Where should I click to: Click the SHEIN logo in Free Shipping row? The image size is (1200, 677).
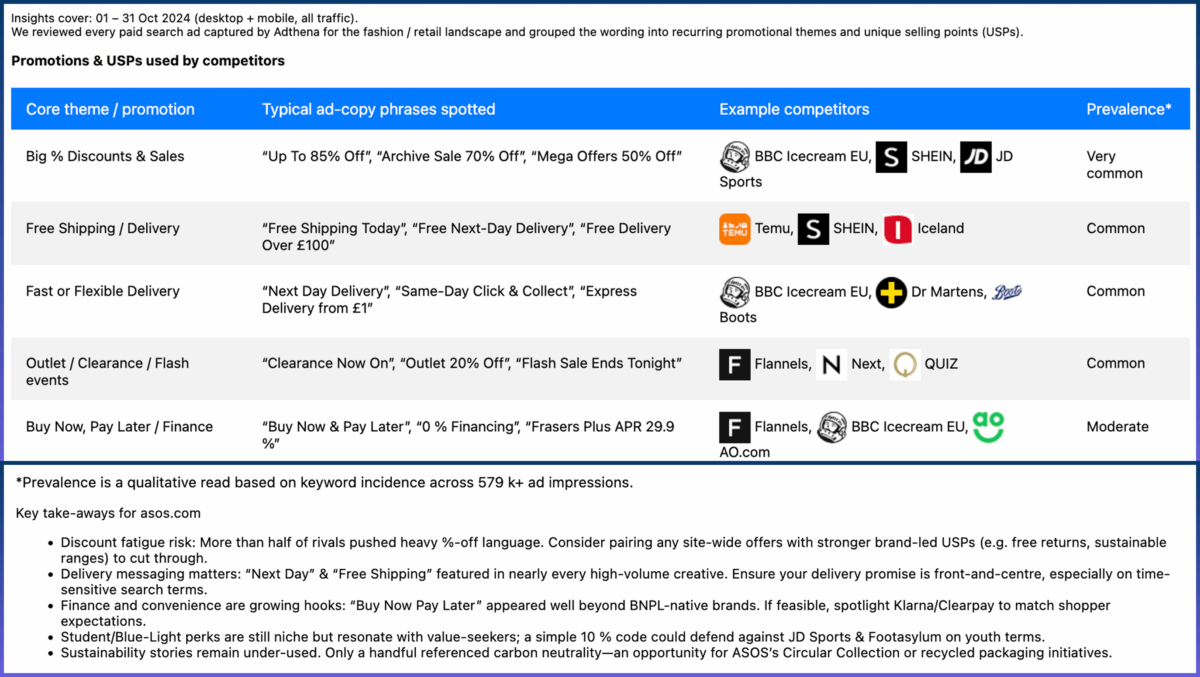pyautogui.click(x=813, y=229)
